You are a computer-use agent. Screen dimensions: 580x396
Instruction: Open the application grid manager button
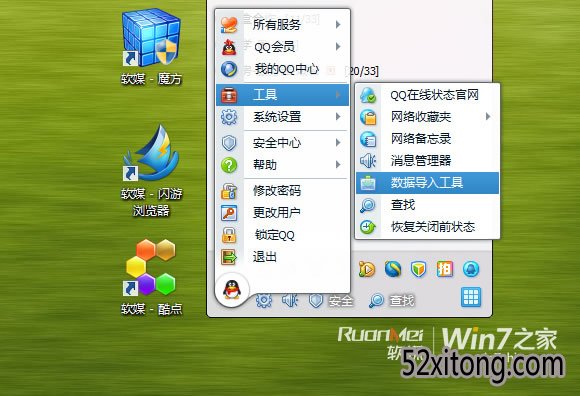[471, 297]
